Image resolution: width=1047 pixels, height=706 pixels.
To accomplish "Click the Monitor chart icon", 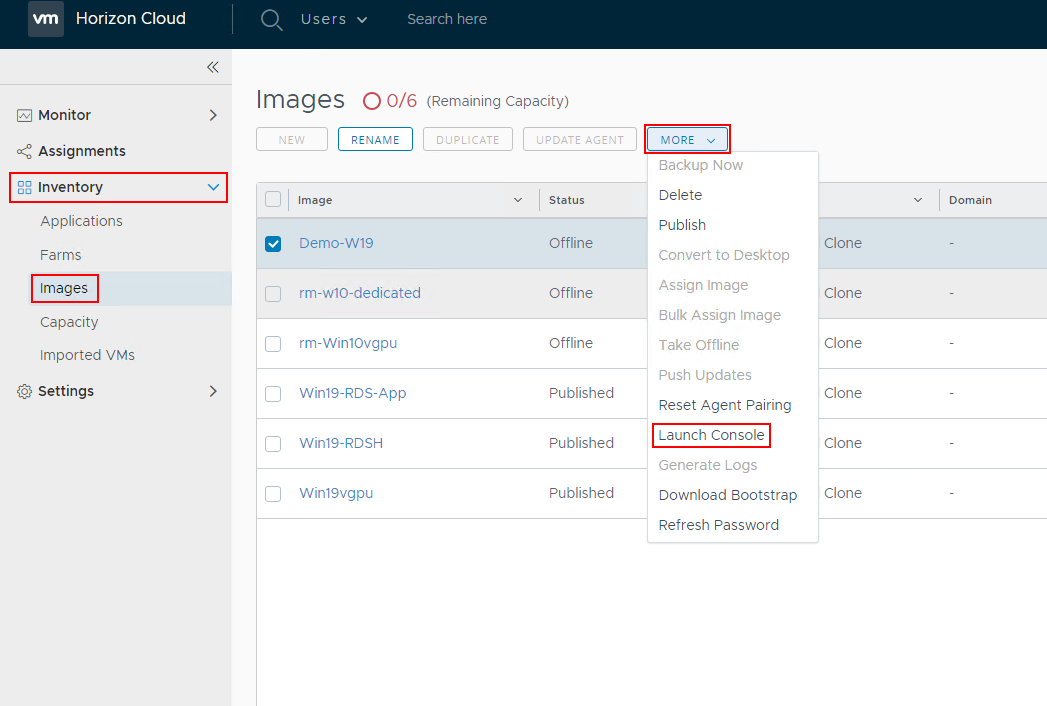I will (24, 115).
